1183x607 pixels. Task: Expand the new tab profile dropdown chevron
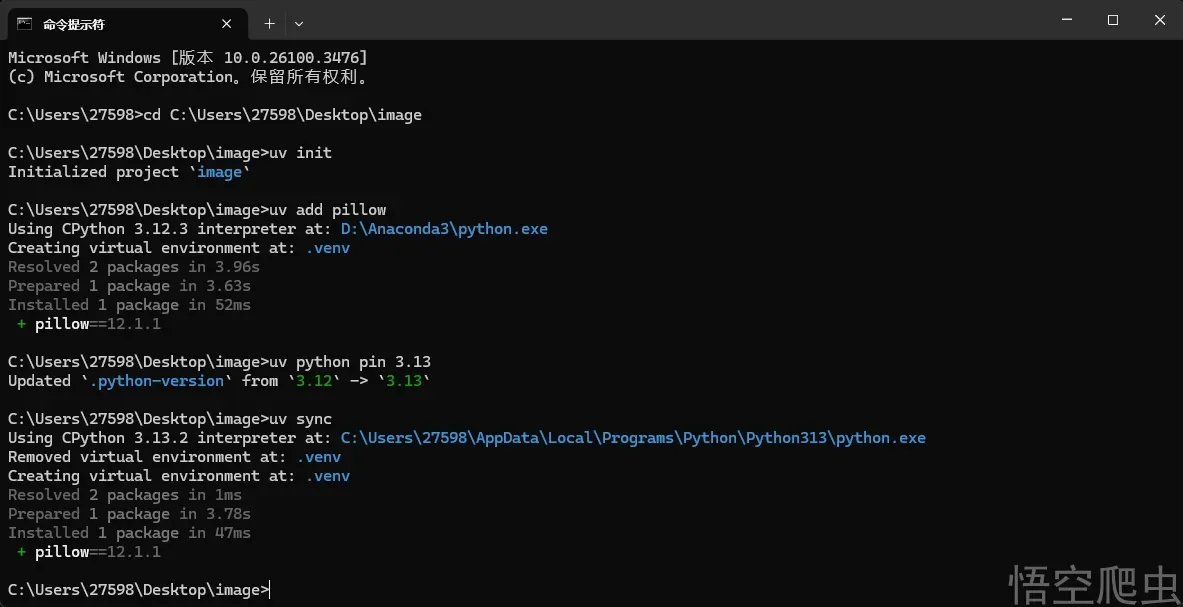click(299, 23)
